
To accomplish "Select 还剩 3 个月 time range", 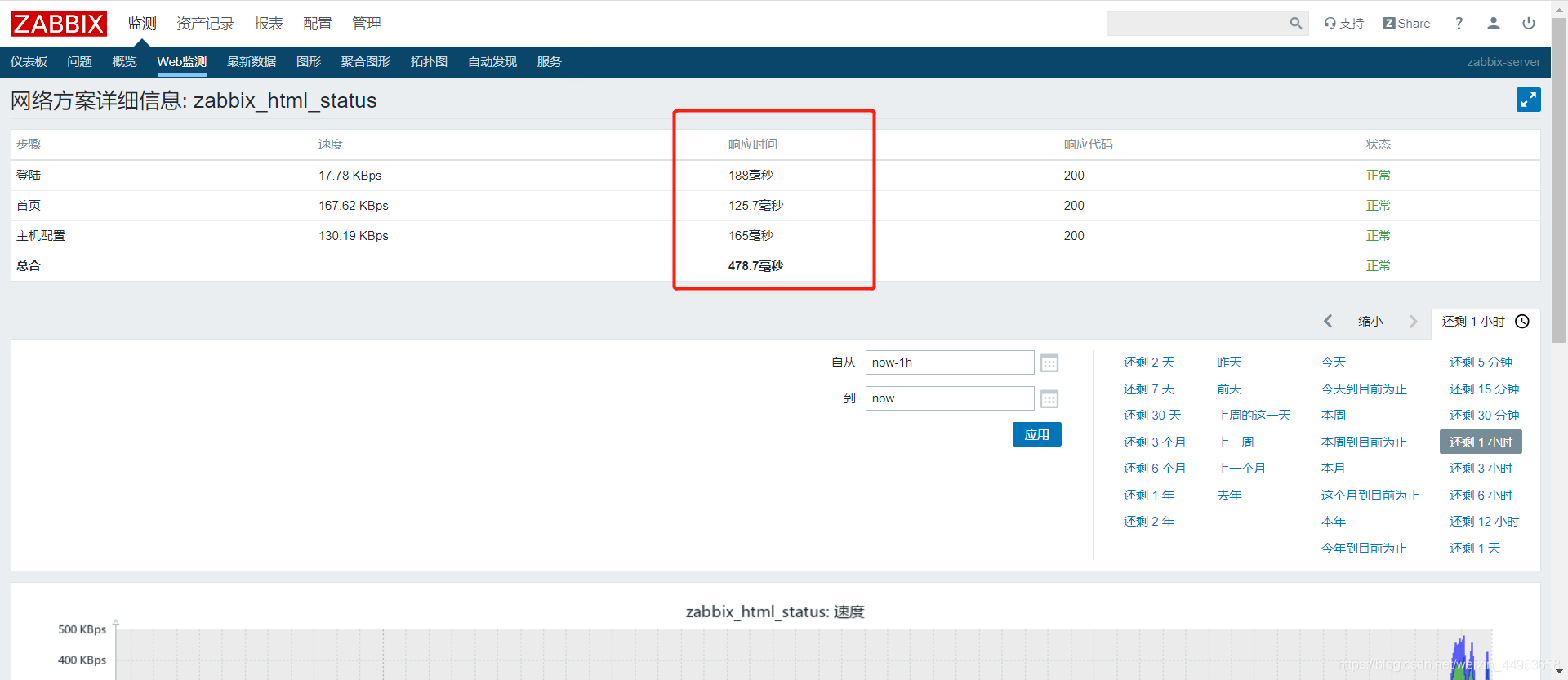I will [1155, 442].
